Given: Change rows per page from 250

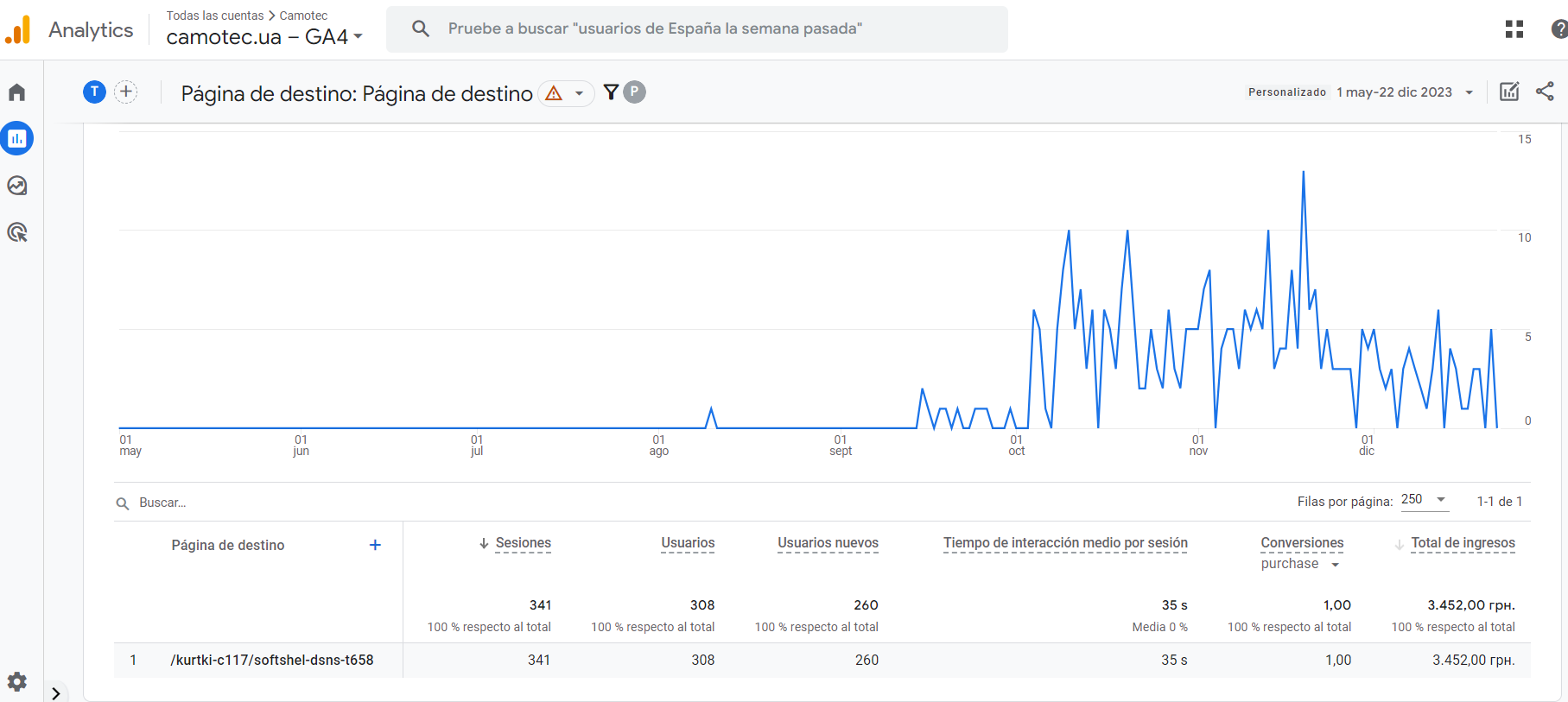Looking at the screenshot, I should [x=1423, y=500].
